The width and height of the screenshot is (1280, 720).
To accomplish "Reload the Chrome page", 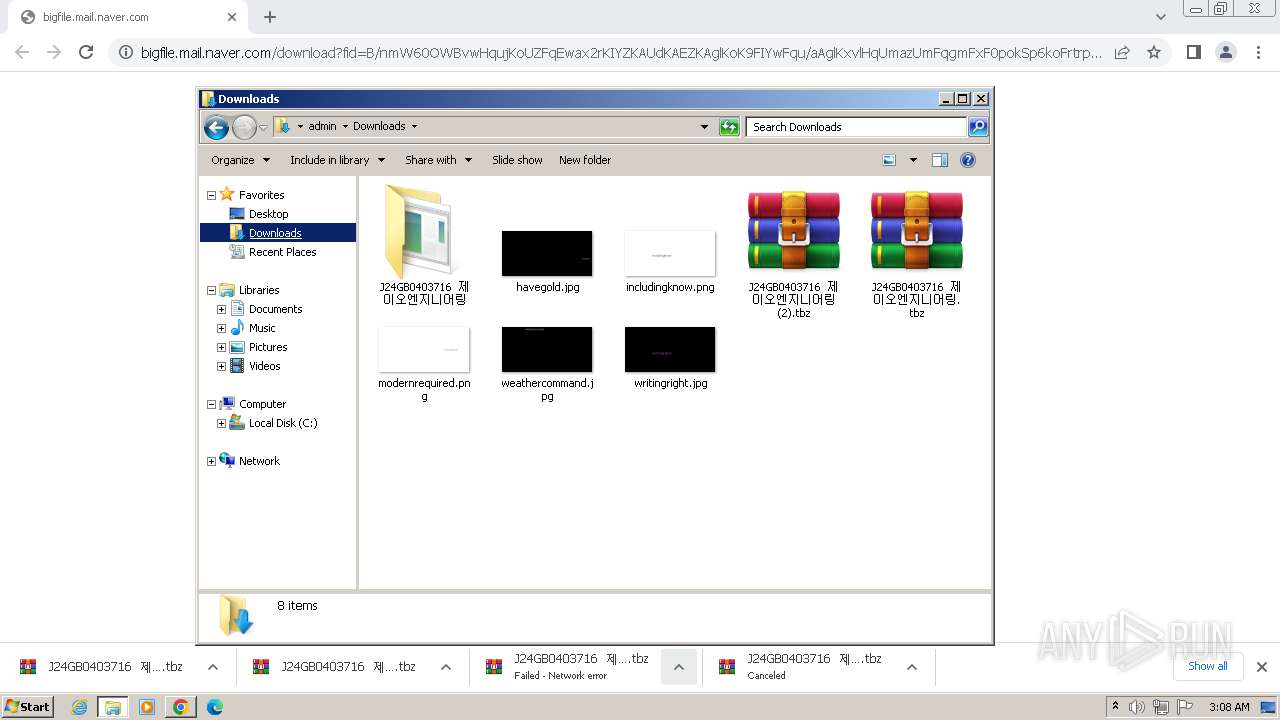I will tap(86, 52).
